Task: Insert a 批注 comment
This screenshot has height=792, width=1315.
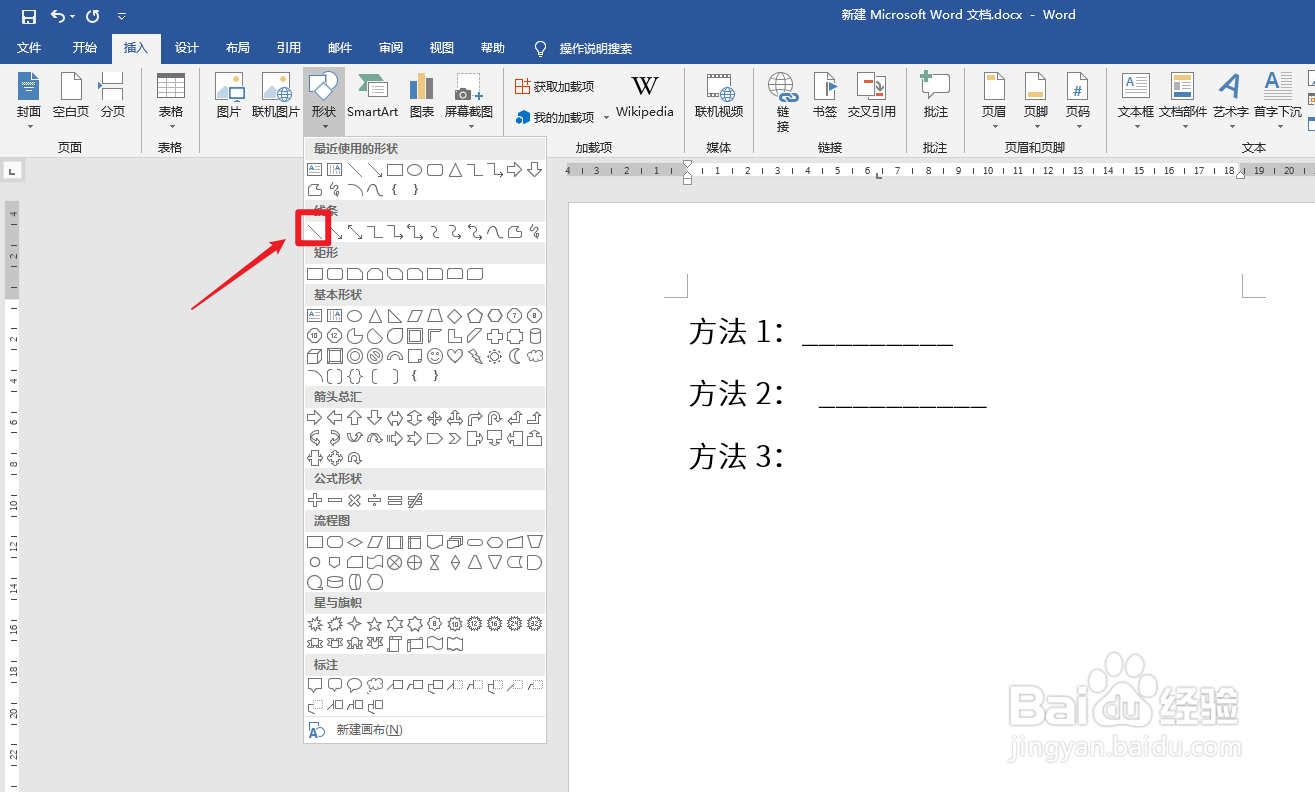Action: [935, 96]
